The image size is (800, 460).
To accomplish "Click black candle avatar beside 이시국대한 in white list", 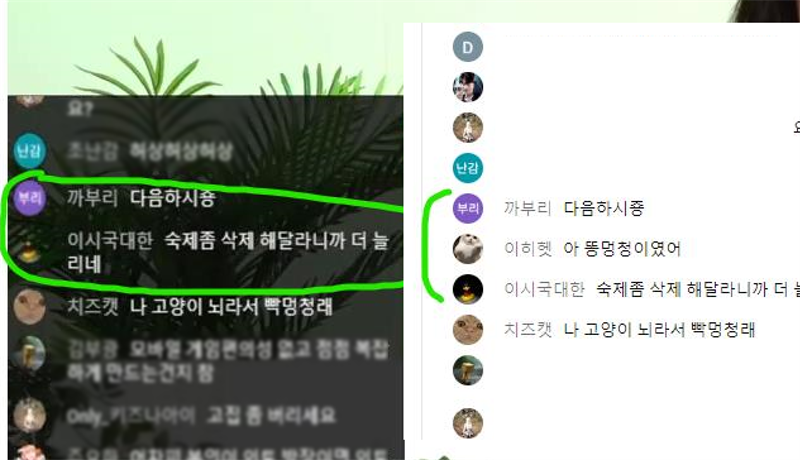I will pos(468,289).
